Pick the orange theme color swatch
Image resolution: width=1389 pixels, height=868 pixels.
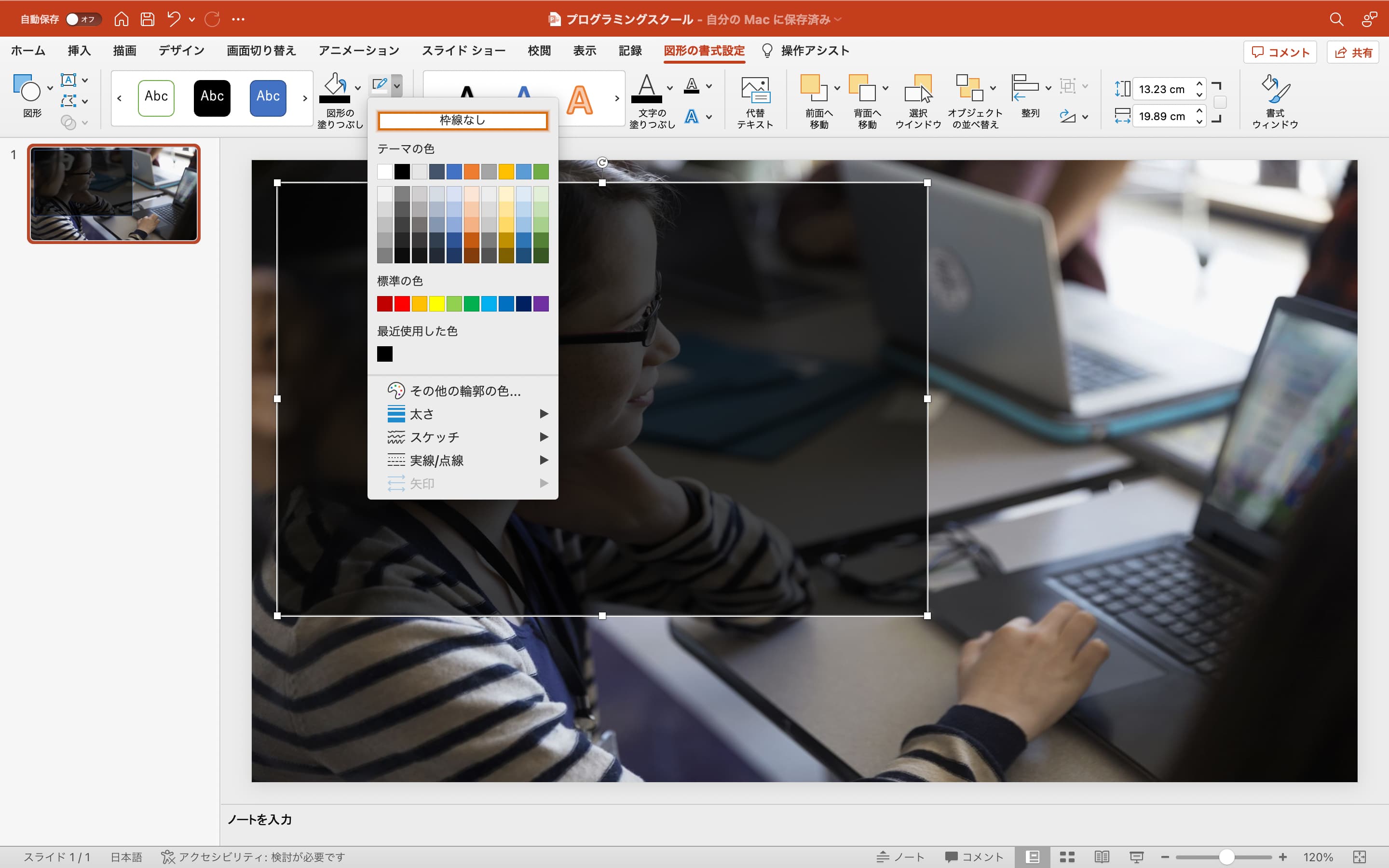pos(471,171)
